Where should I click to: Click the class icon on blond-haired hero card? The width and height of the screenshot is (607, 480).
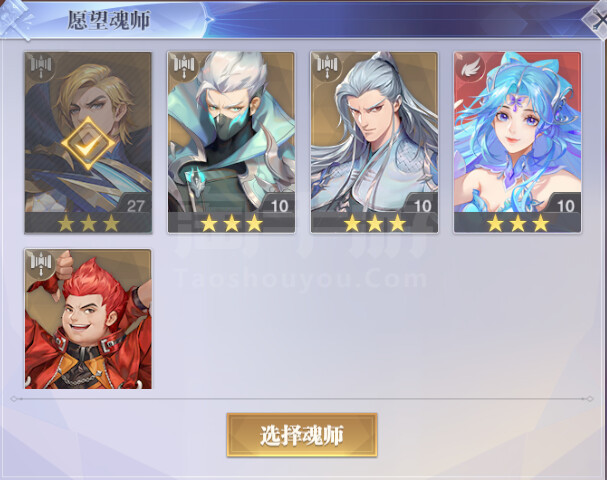(x=41, y=68)
